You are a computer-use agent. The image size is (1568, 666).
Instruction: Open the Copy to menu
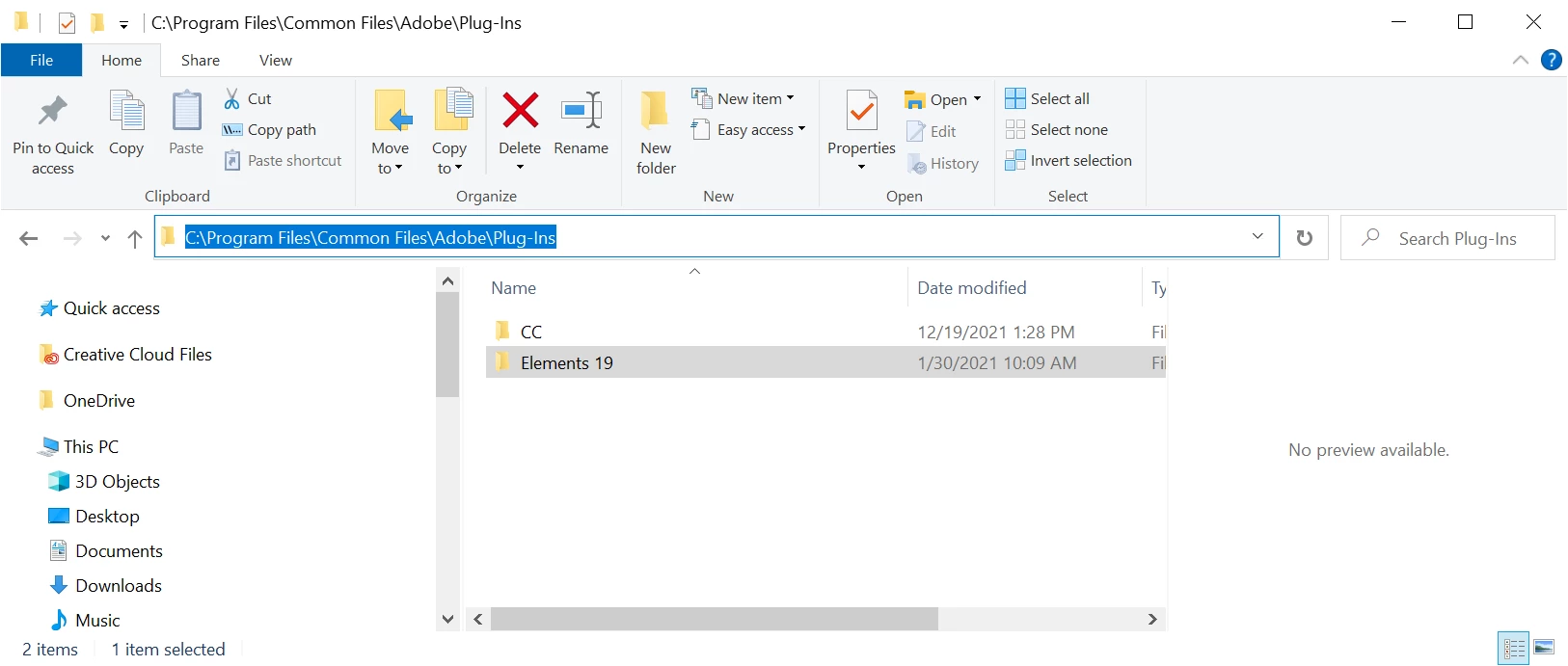tap(449, 132)
